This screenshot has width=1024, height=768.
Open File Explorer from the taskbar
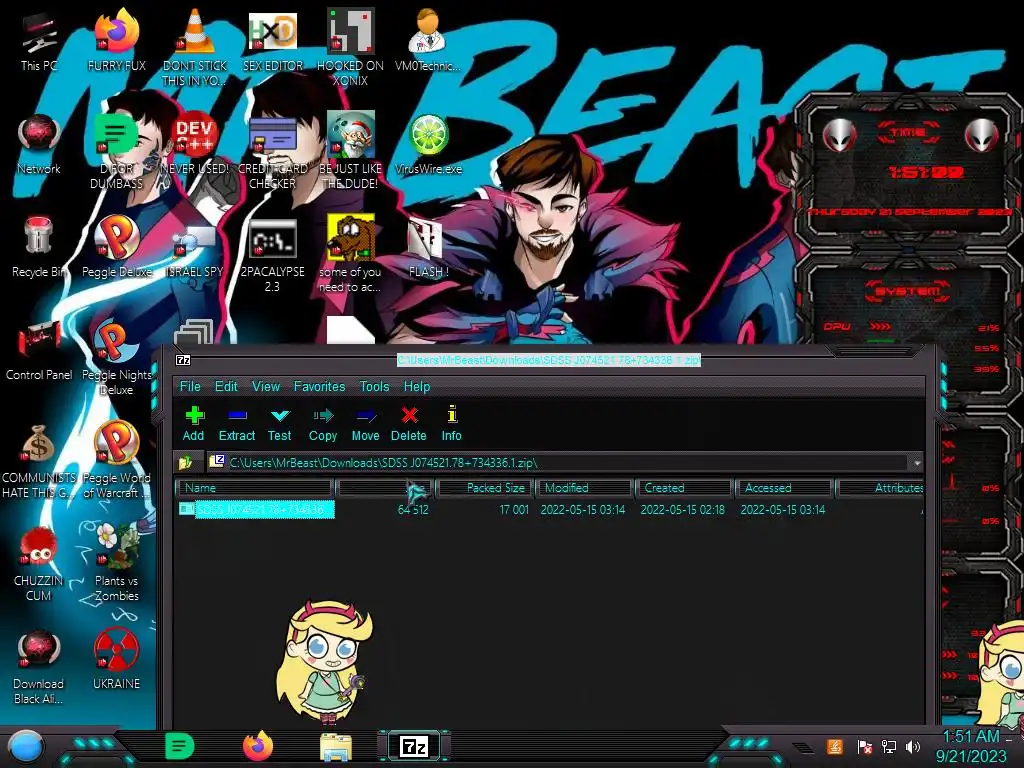(x=336, y=747)
